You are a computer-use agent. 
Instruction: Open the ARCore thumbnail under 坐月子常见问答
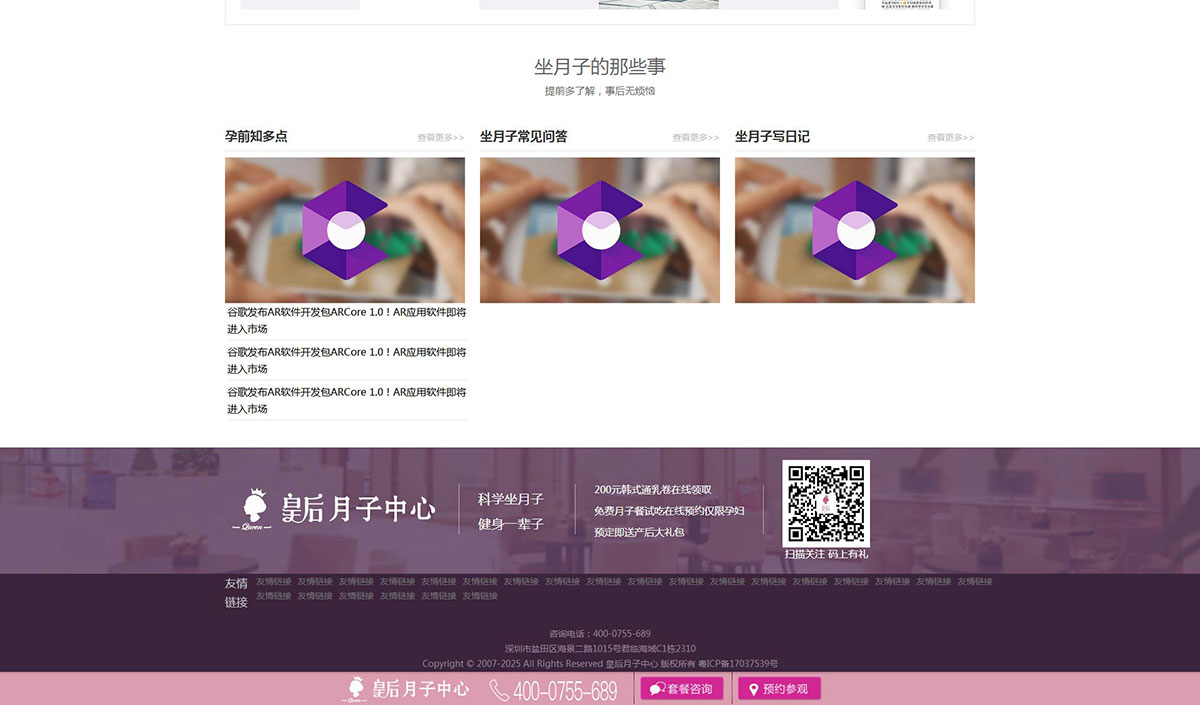point(600,230)
